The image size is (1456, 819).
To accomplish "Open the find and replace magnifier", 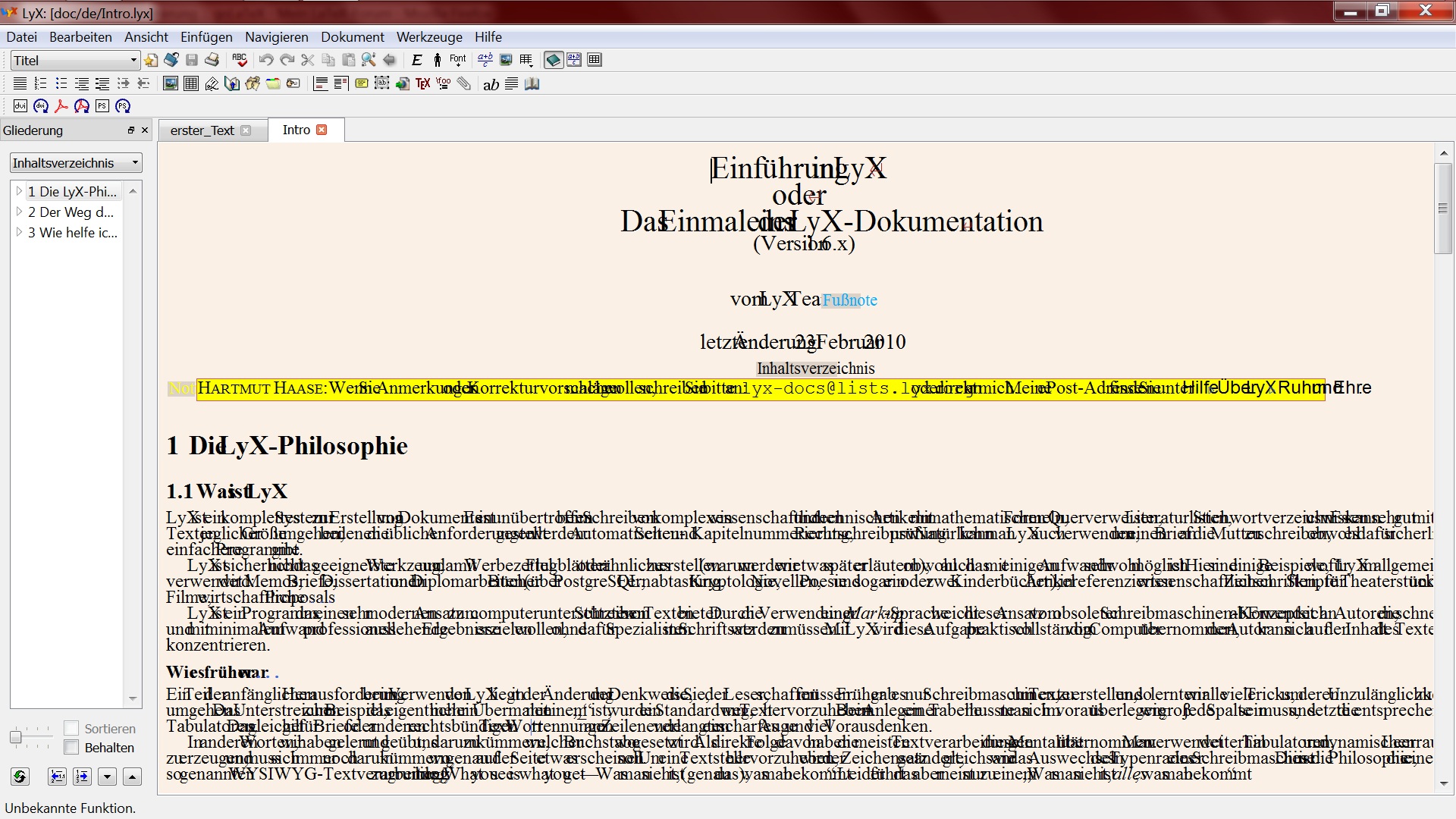I will [369, 60].
